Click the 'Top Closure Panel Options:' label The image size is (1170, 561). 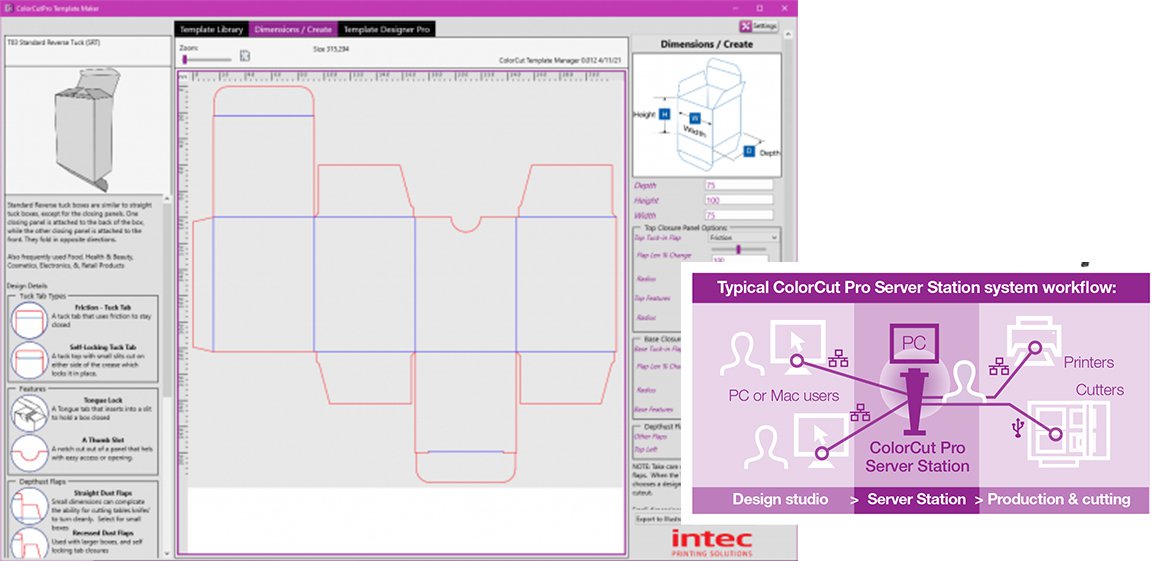(x=684, y=227)
